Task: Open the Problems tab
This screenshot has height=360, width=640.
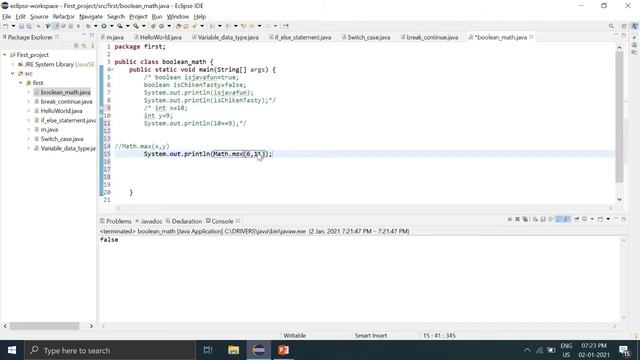Action: [116, 221]
